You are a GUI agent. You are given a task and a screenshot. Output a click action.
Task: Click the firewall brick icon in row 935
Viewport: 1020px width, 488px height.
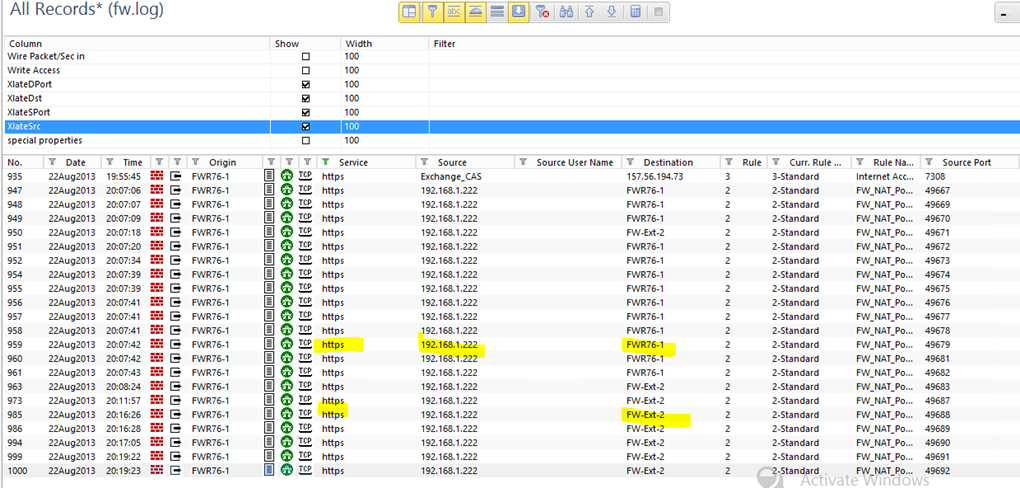157,176
